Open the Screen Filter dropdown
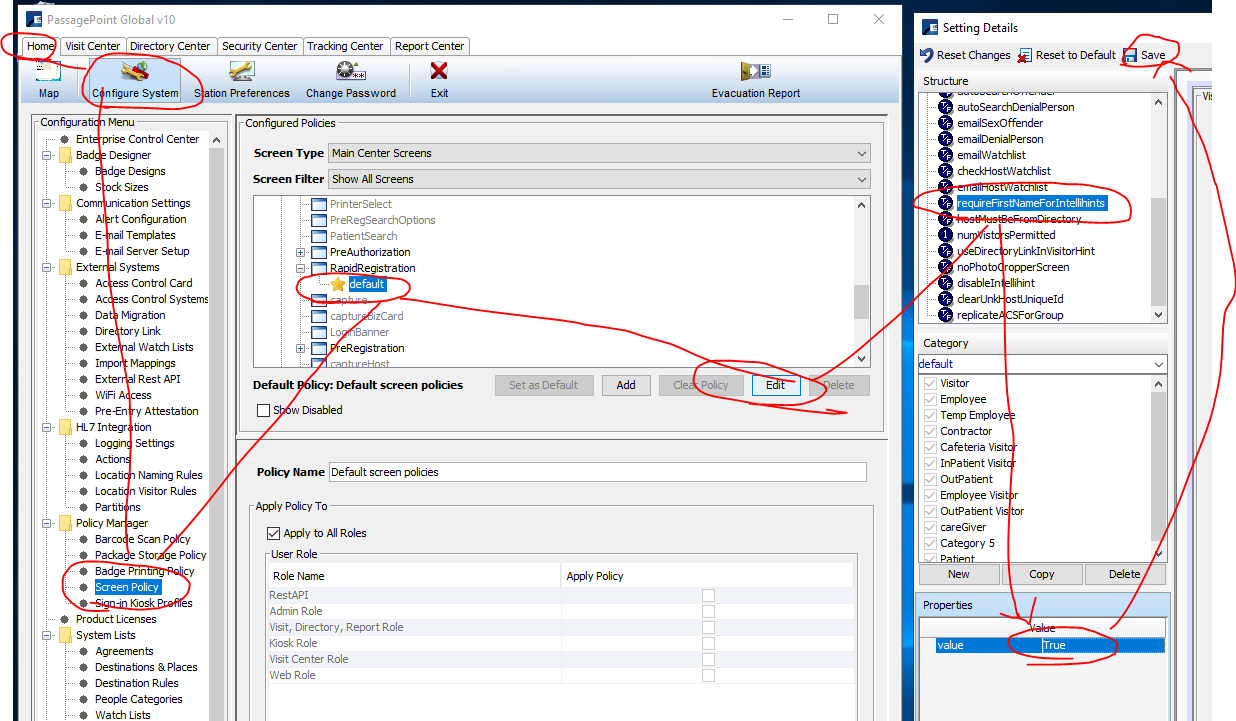This screenshot has height=721, width=1236. [600, 179]
